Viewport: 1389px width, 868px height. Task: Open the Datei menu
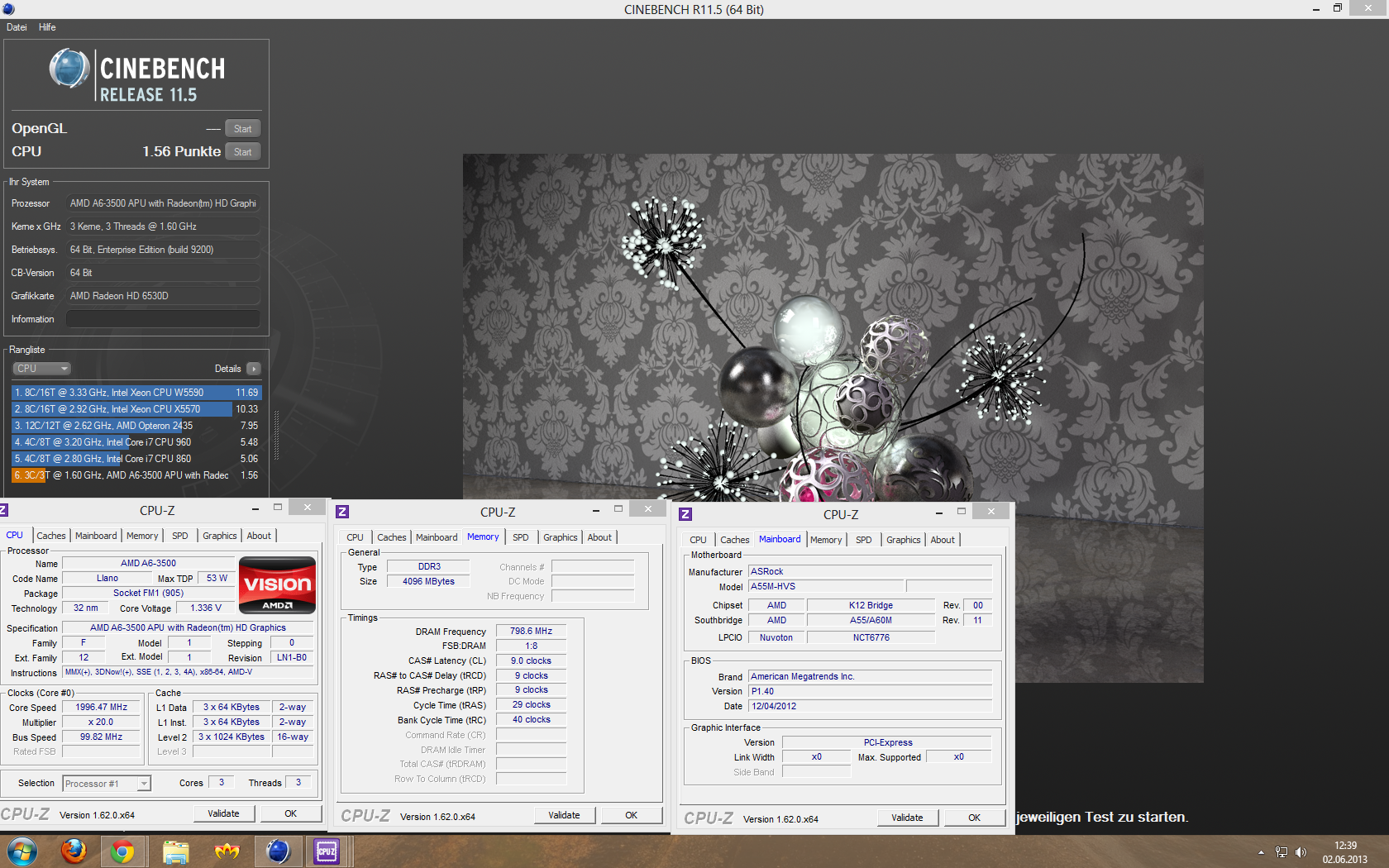17,27
